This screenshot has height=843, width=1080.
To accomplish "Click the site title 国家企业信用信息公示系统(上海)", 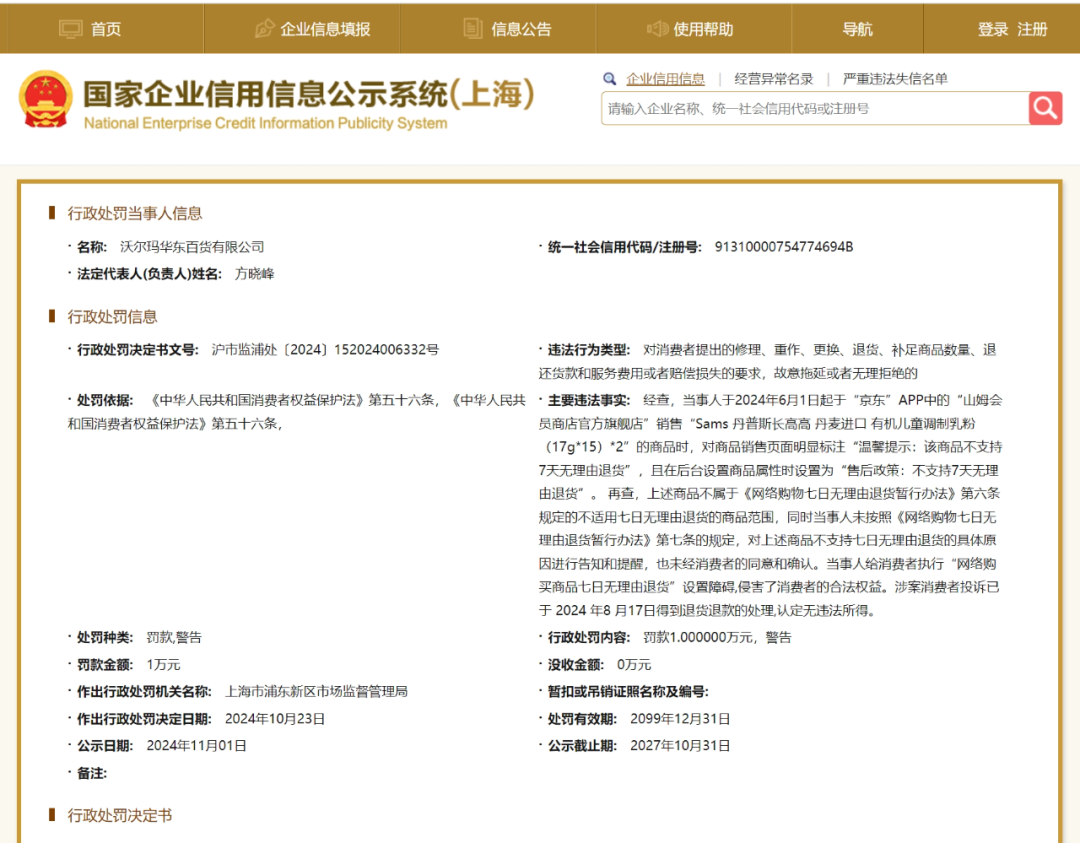I will [x=309, y=94].
